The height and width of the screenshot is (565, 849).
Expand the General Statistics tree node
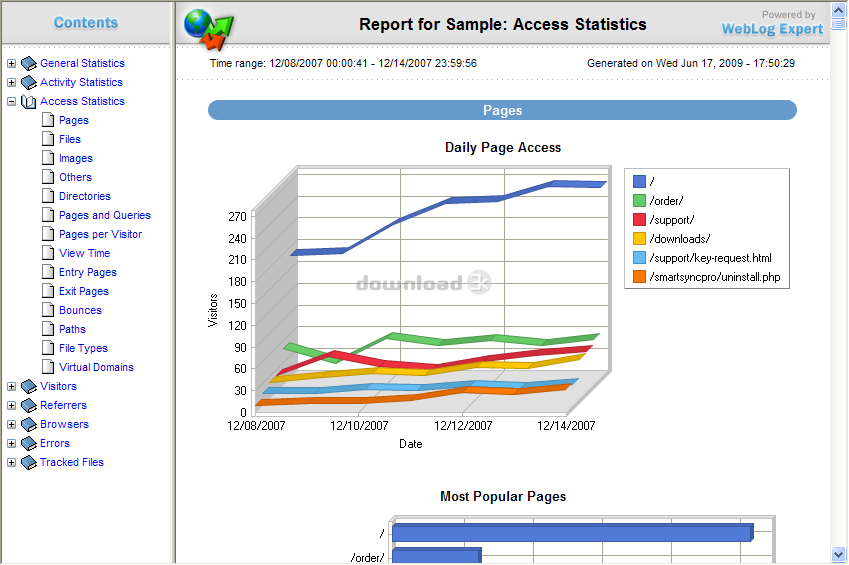(x=11, y=64)
